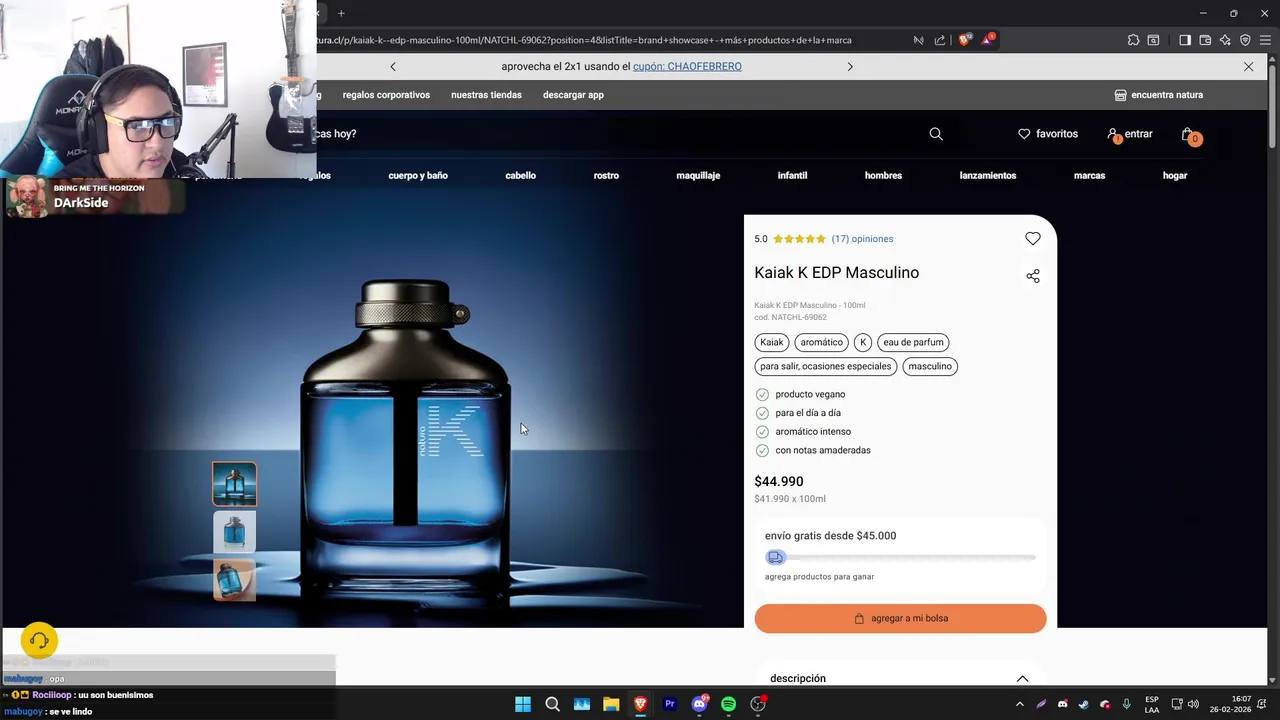Open the cabello menu
This screenshot has height=720, width=1280.
520,175
